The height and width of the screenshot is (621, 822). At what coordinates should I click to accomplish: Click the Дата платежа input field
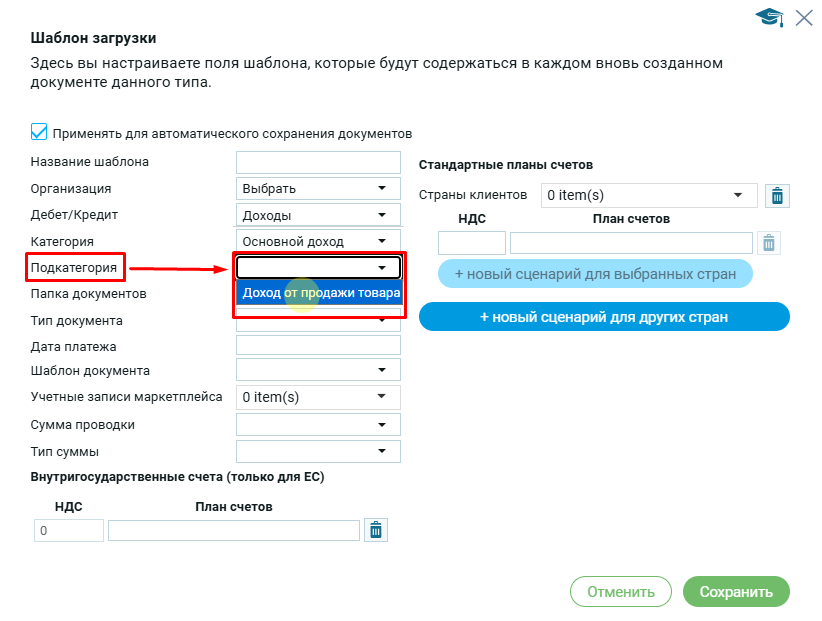tap(318, 346)
